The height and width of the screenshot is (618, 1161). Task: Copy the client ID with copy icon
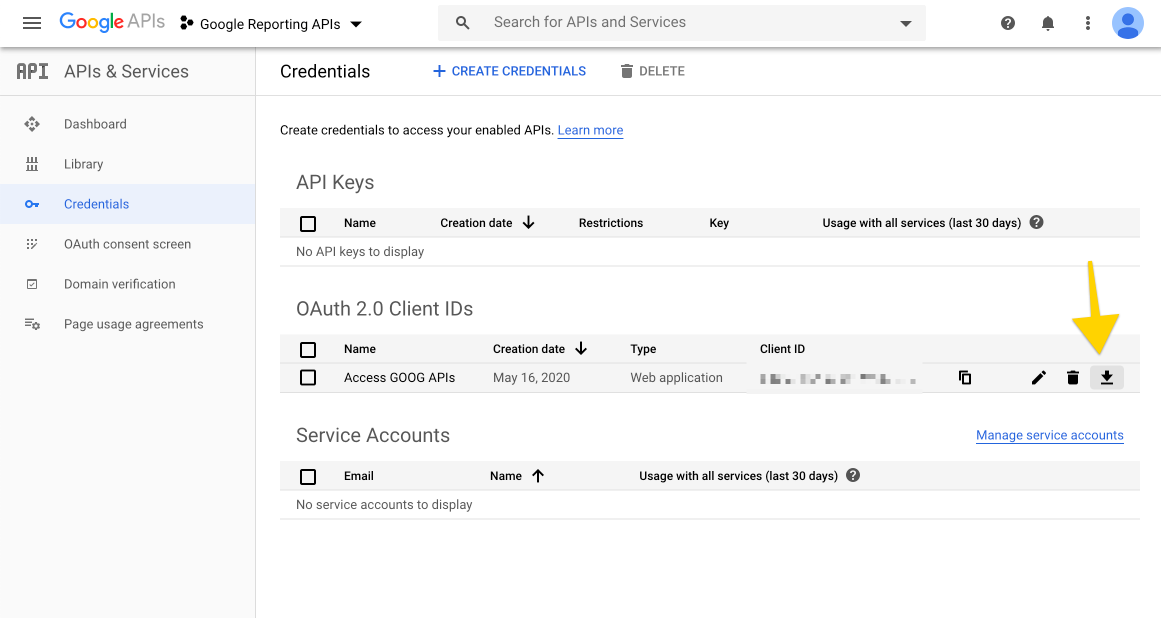pyautogui.click(x=965, y=377)
